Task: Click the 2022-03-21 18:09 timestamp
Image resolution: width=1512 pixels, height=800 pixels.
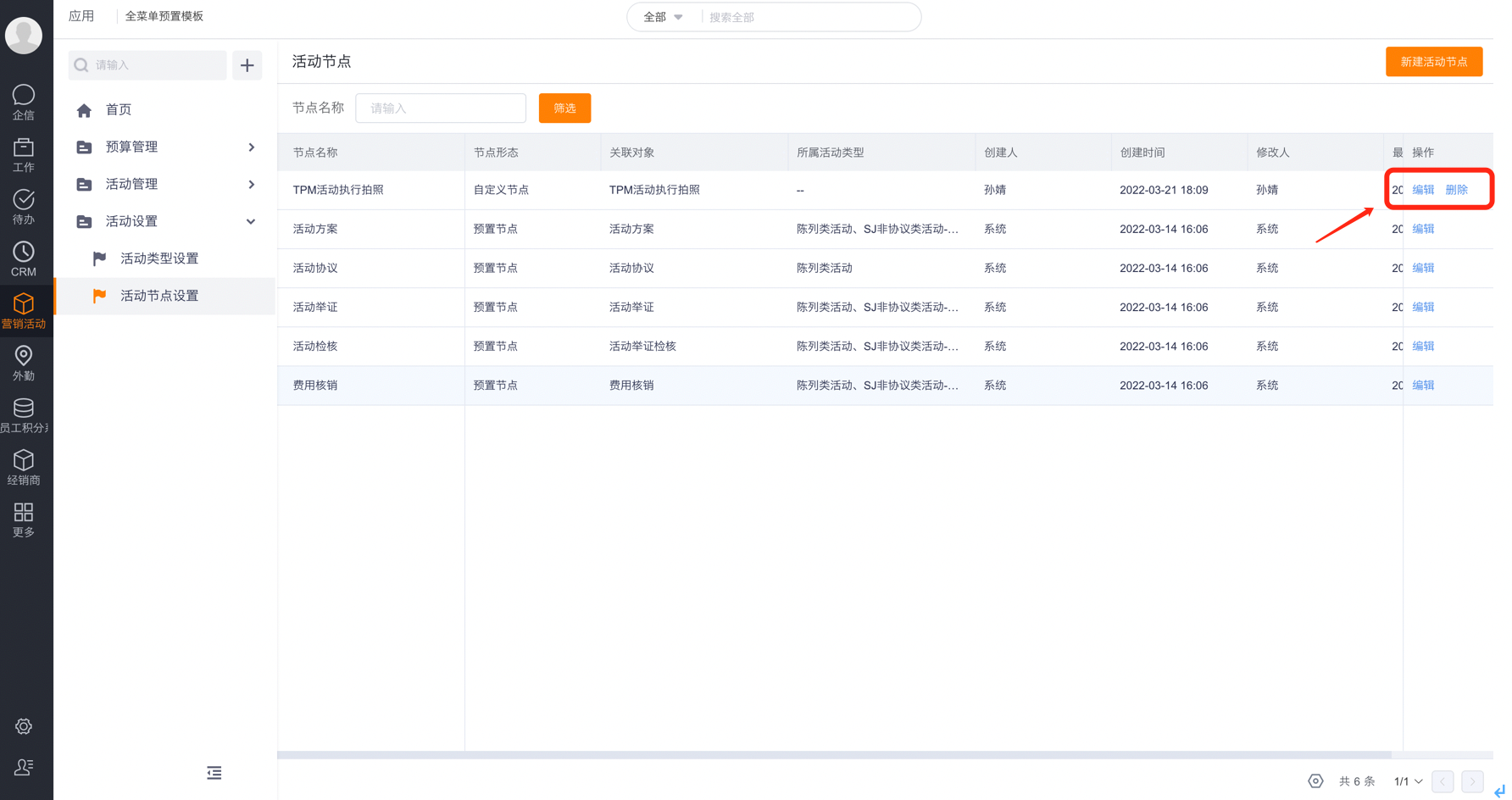Action: [x=1164, y=190]
